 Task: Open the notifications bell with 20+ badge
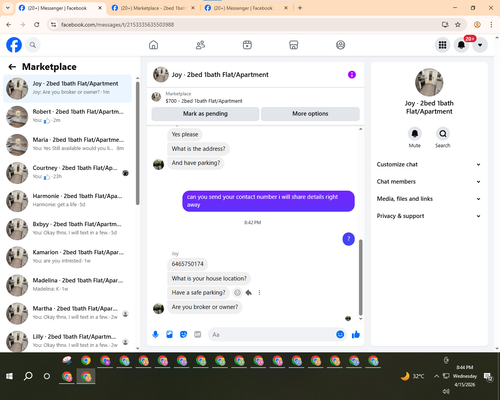click(461, 45)
